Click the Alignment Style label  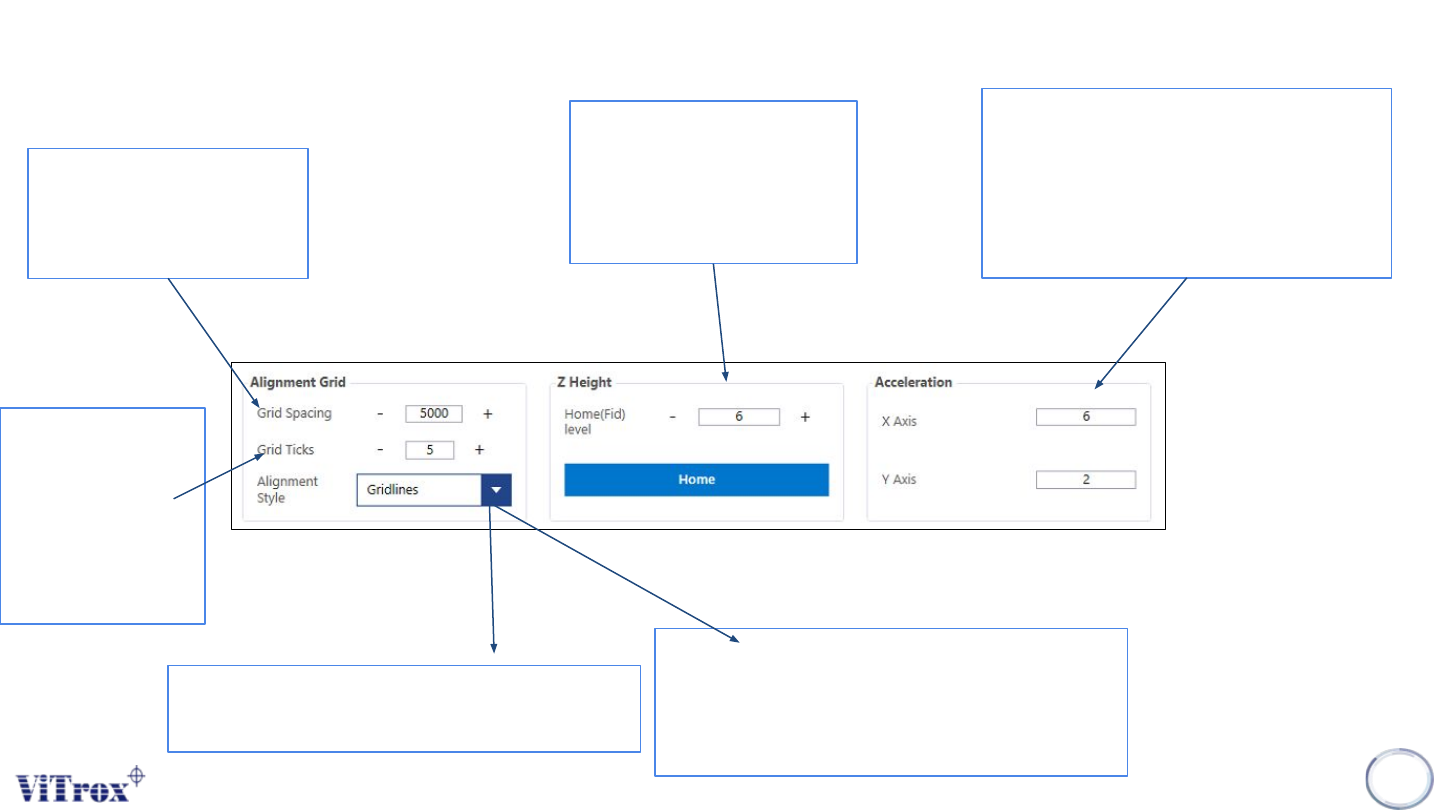click(287, 489)
